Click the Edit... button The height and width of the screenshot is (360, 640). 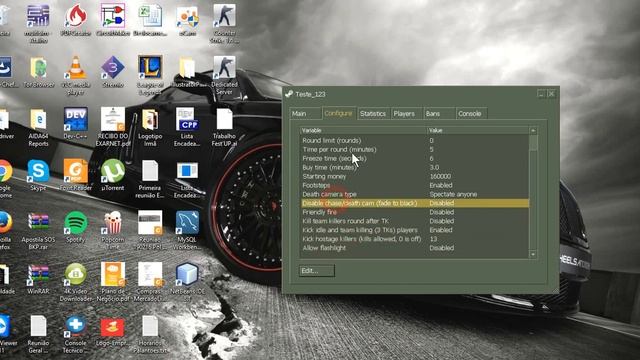tap(317, 271)
